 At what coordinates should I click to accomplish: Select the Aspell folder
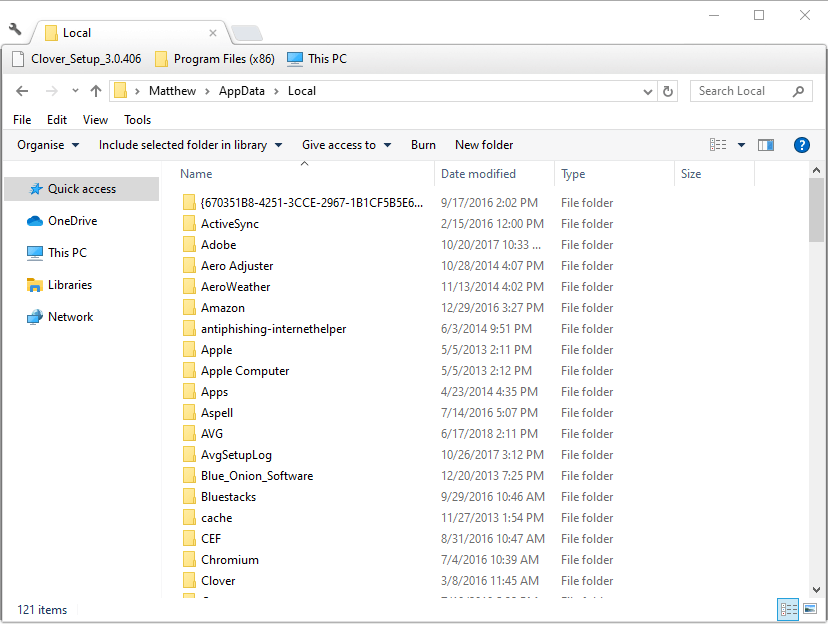(x=217, y=413)
